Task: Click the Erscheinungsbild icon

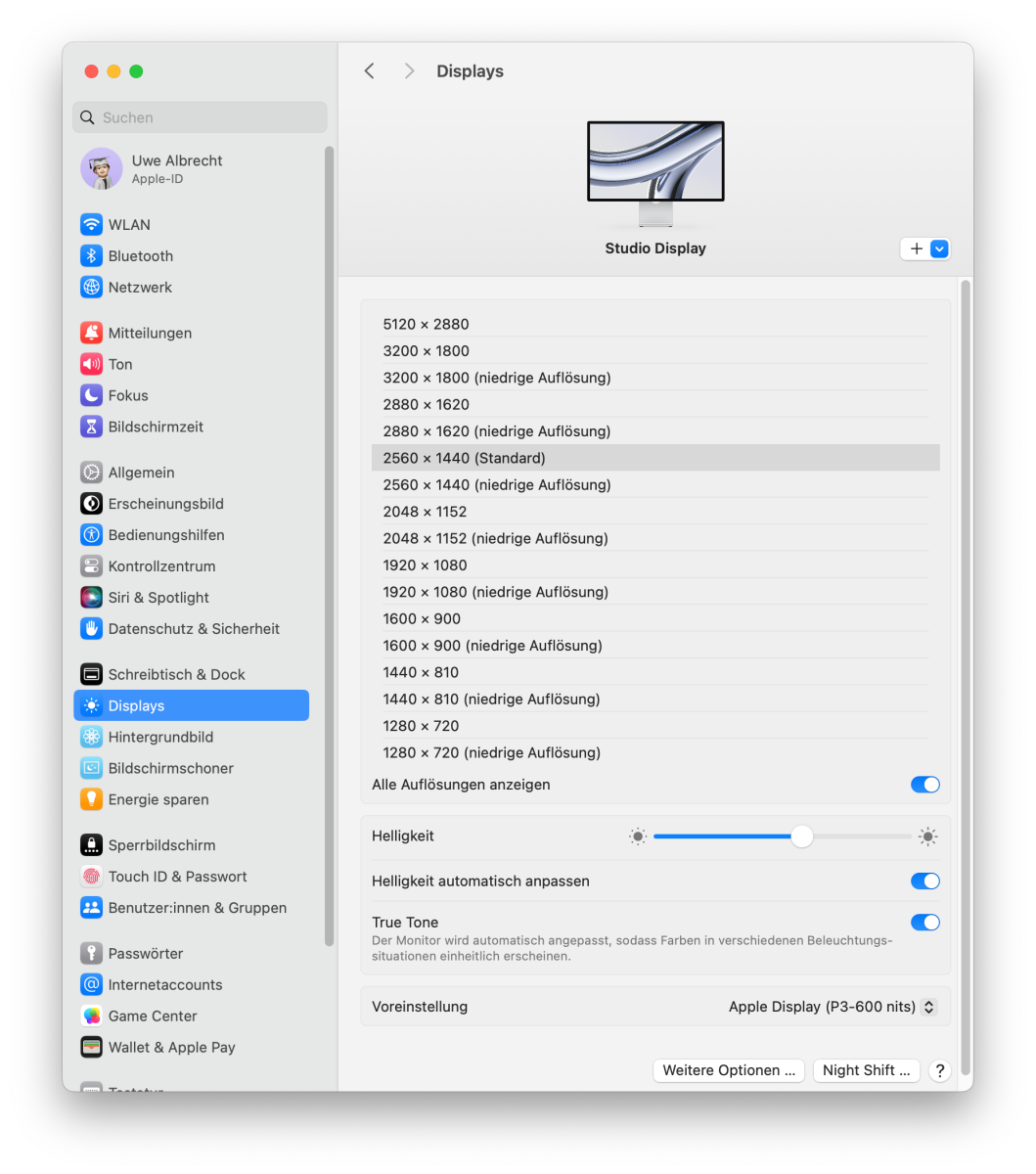Action: (91, 504)
